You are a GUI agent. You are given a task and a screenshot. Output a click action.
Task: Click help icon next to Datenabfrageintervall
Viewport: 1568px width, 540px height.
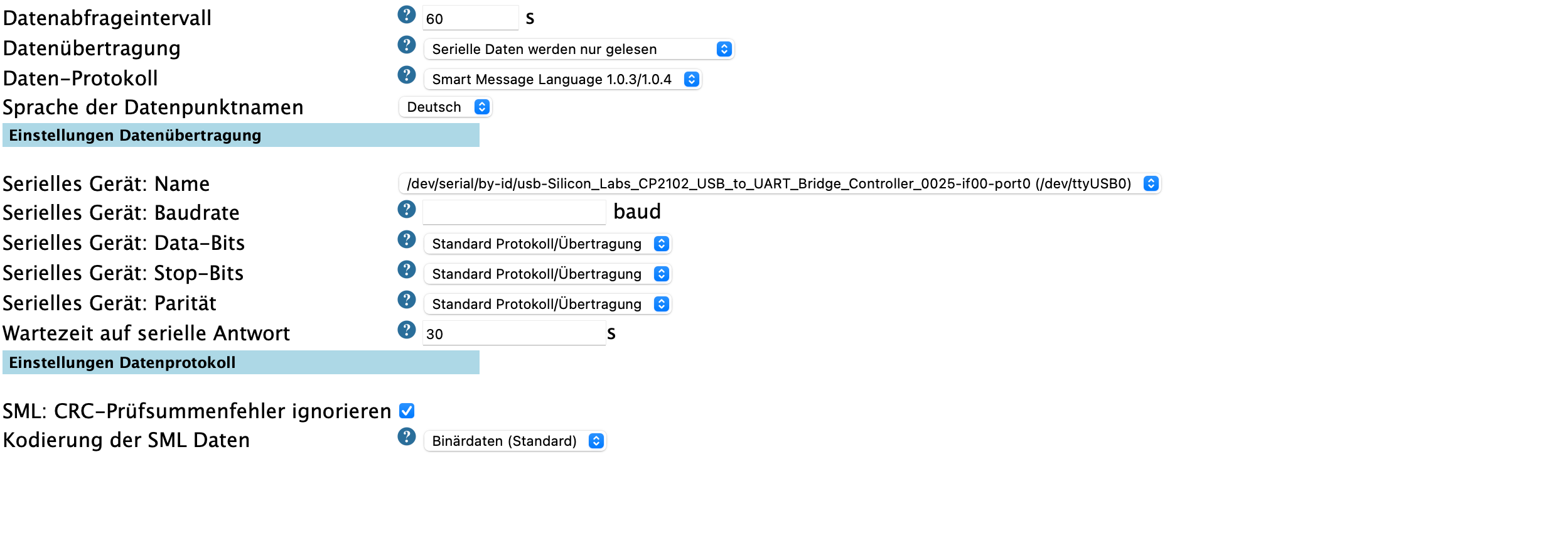pos(407,14)
